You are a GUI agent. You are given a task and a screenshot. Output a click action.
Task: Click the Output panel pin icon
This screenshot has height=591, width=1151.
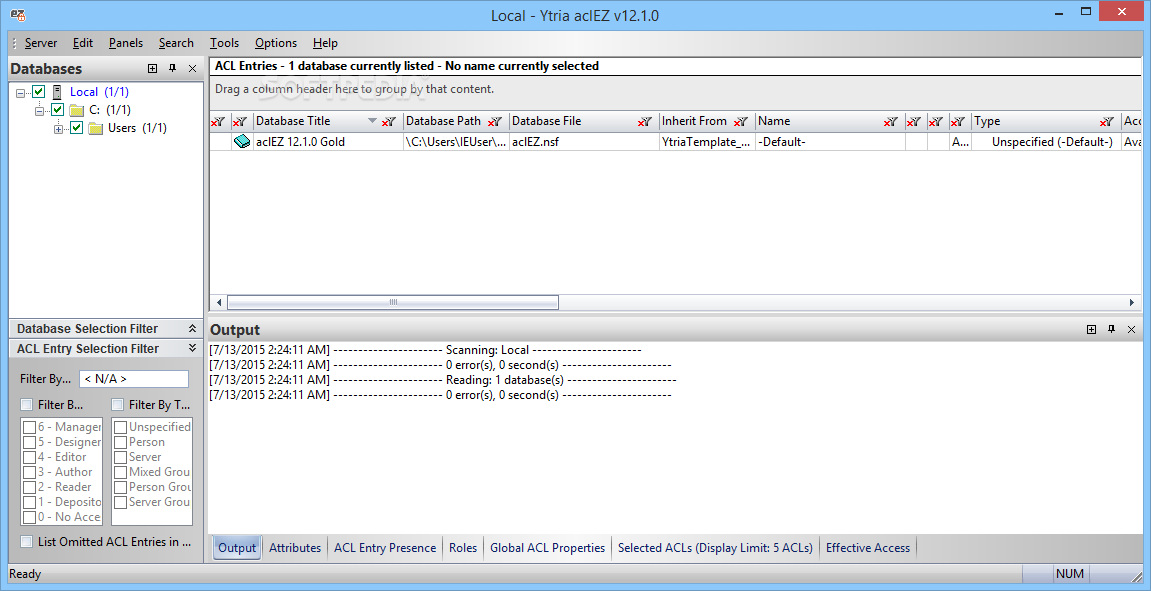1111,330
